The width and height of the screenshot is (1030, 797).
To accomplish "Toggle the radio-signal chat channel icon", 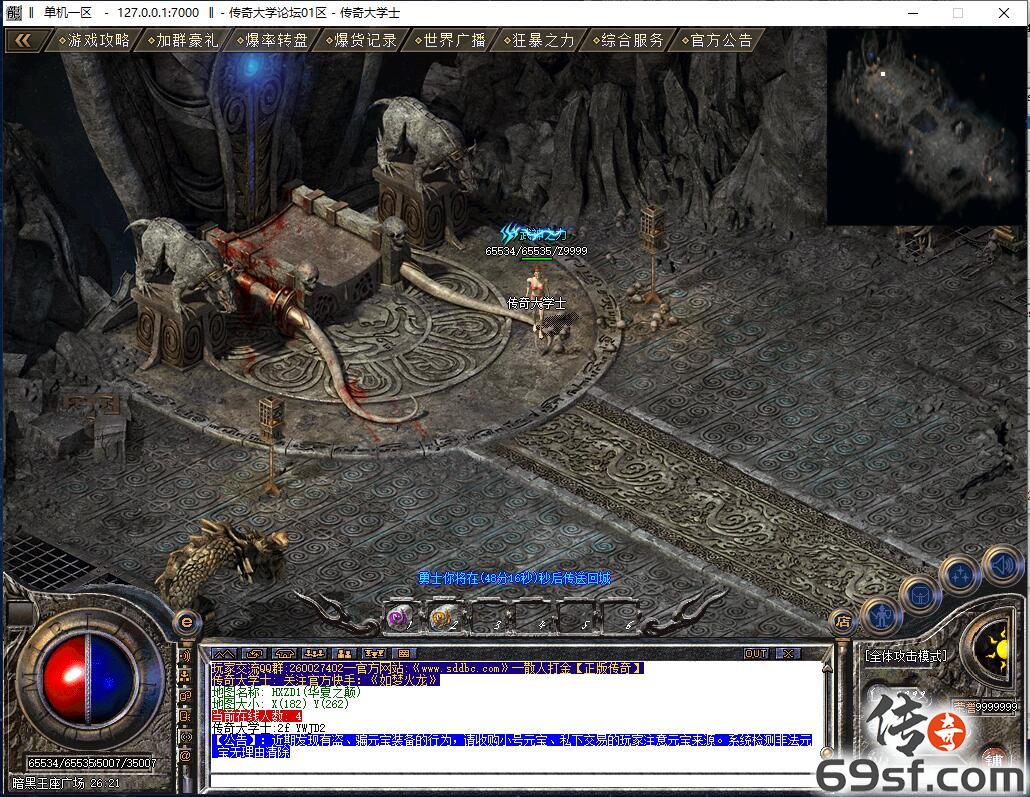I will point(186,737).
